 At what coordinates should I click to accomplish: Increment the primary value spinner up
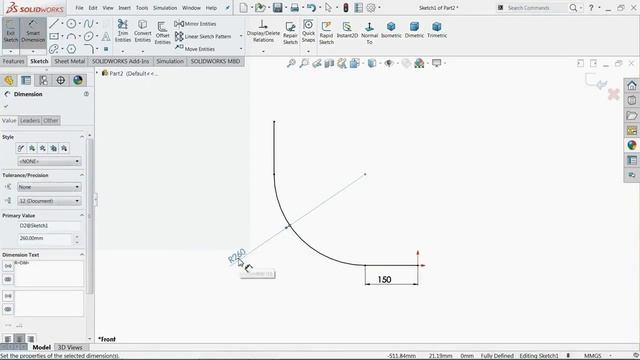click(x=77, y=236)
